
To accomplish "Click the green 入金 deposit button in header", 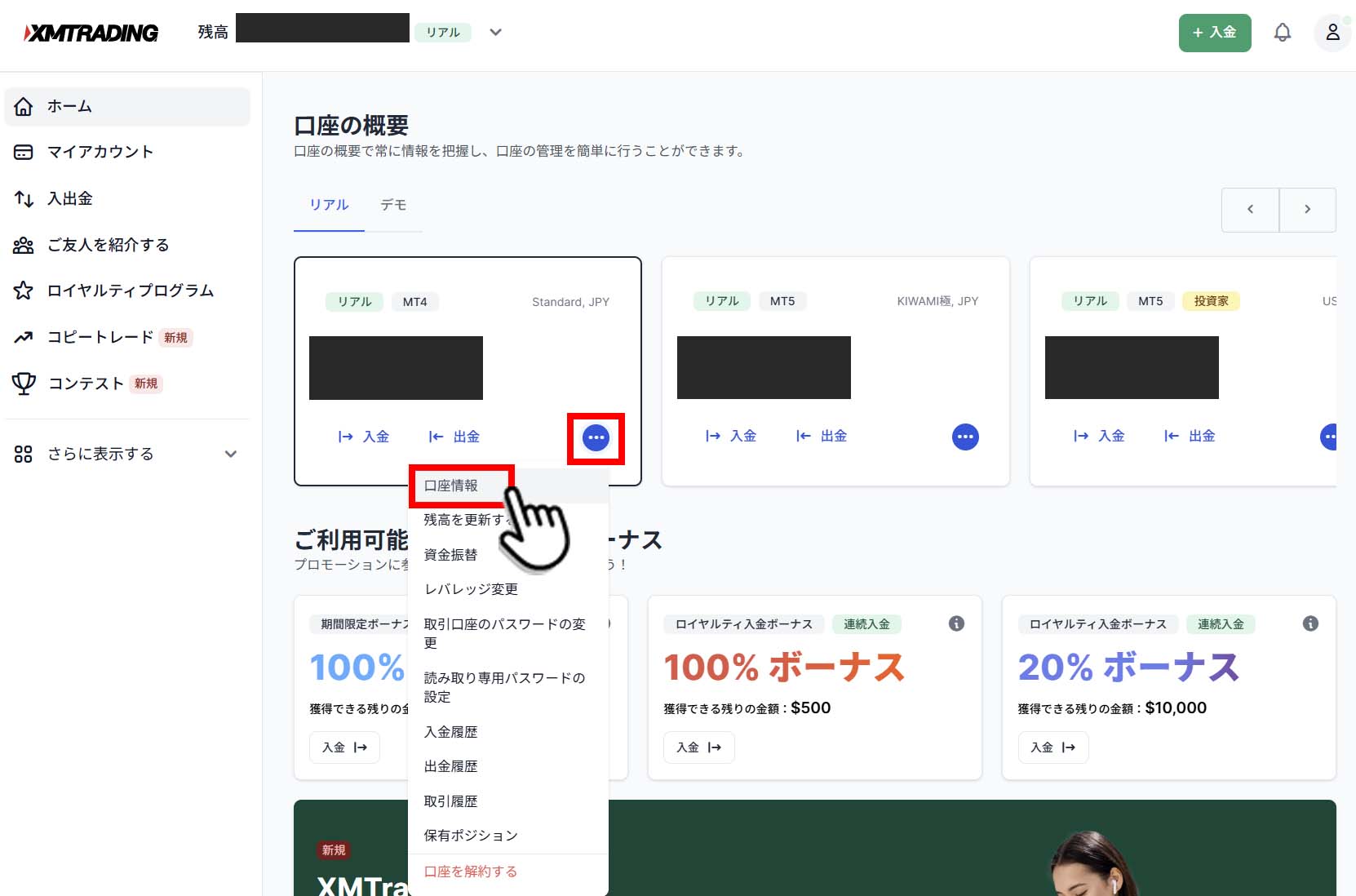I will pyautogui.click(x=1214, y=33).
